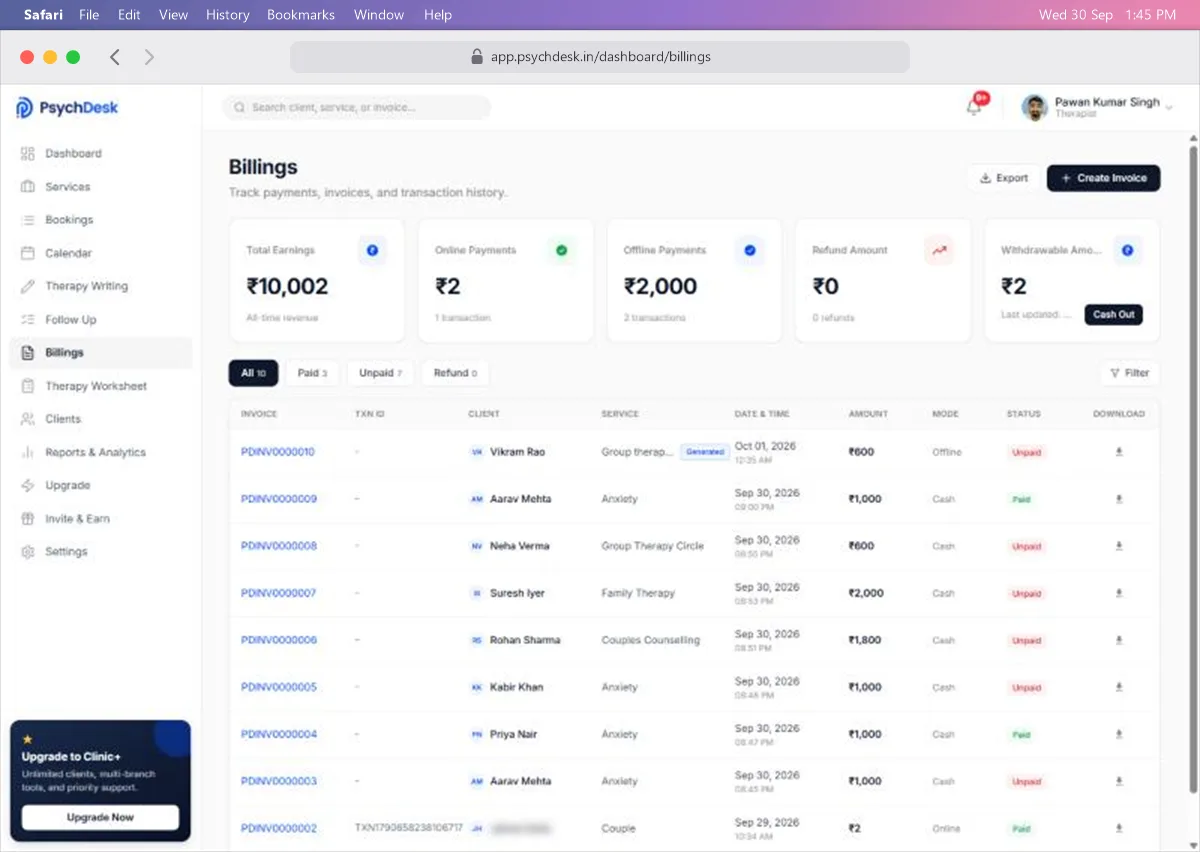Download invoice PDINV0000008

click(x=1119, y=546)
